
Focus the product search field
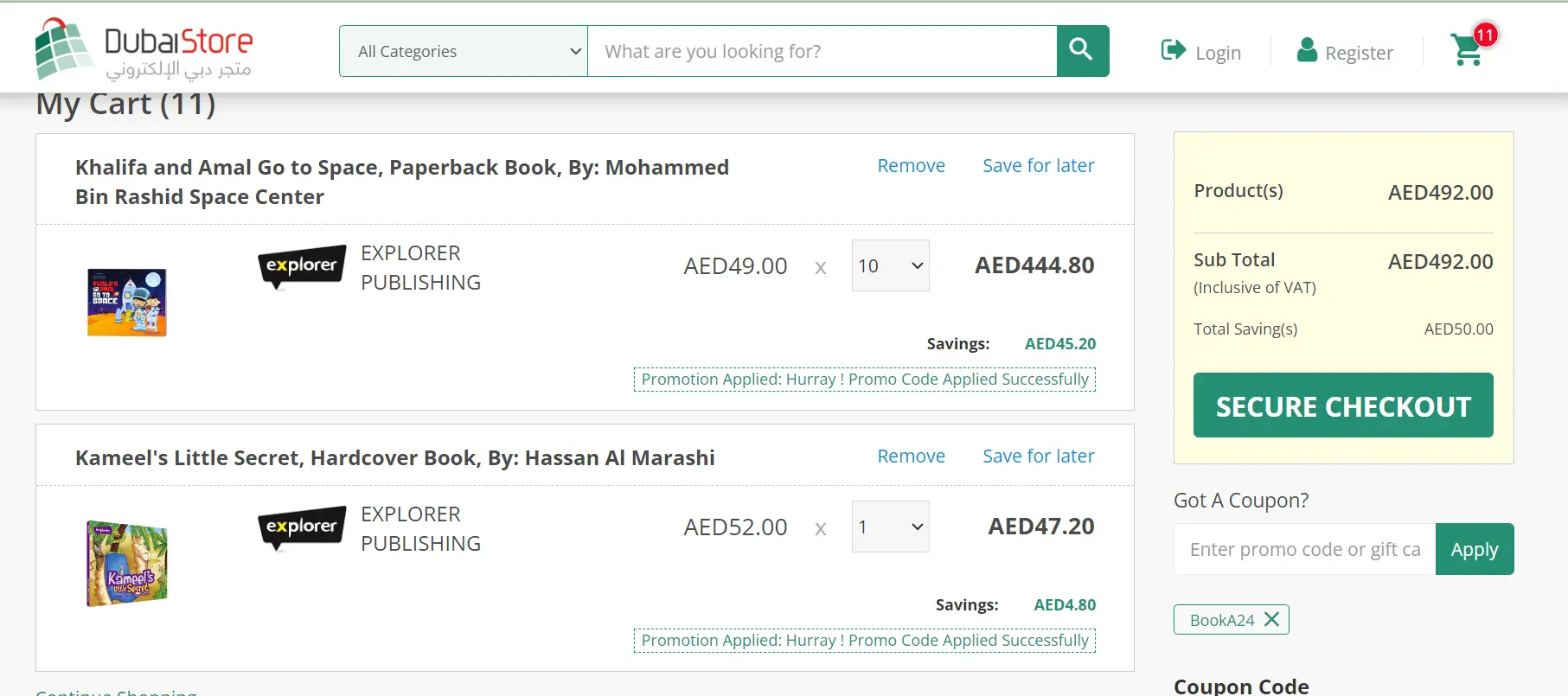pos(822,51)
